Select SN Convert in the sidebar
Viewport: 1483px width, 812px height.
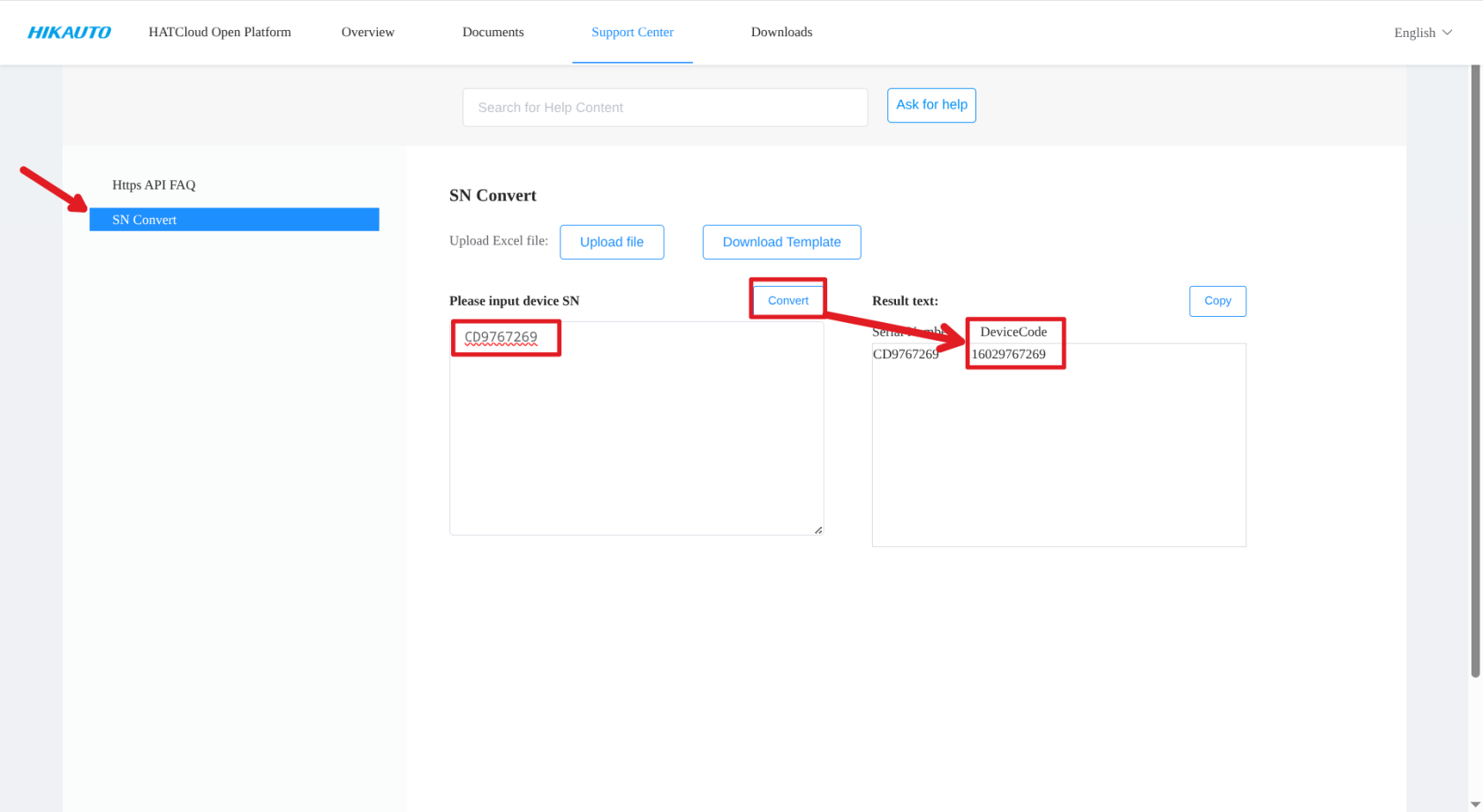tap(234, 220)
